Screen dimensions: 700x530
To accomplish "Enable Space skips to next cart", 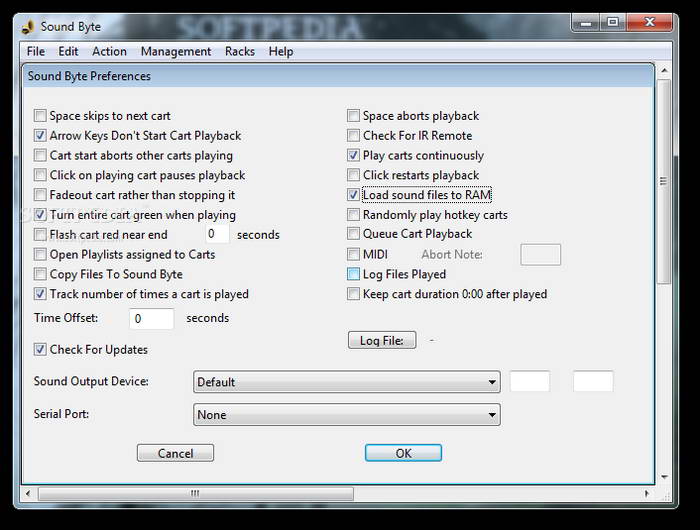I will pos(40,116).
